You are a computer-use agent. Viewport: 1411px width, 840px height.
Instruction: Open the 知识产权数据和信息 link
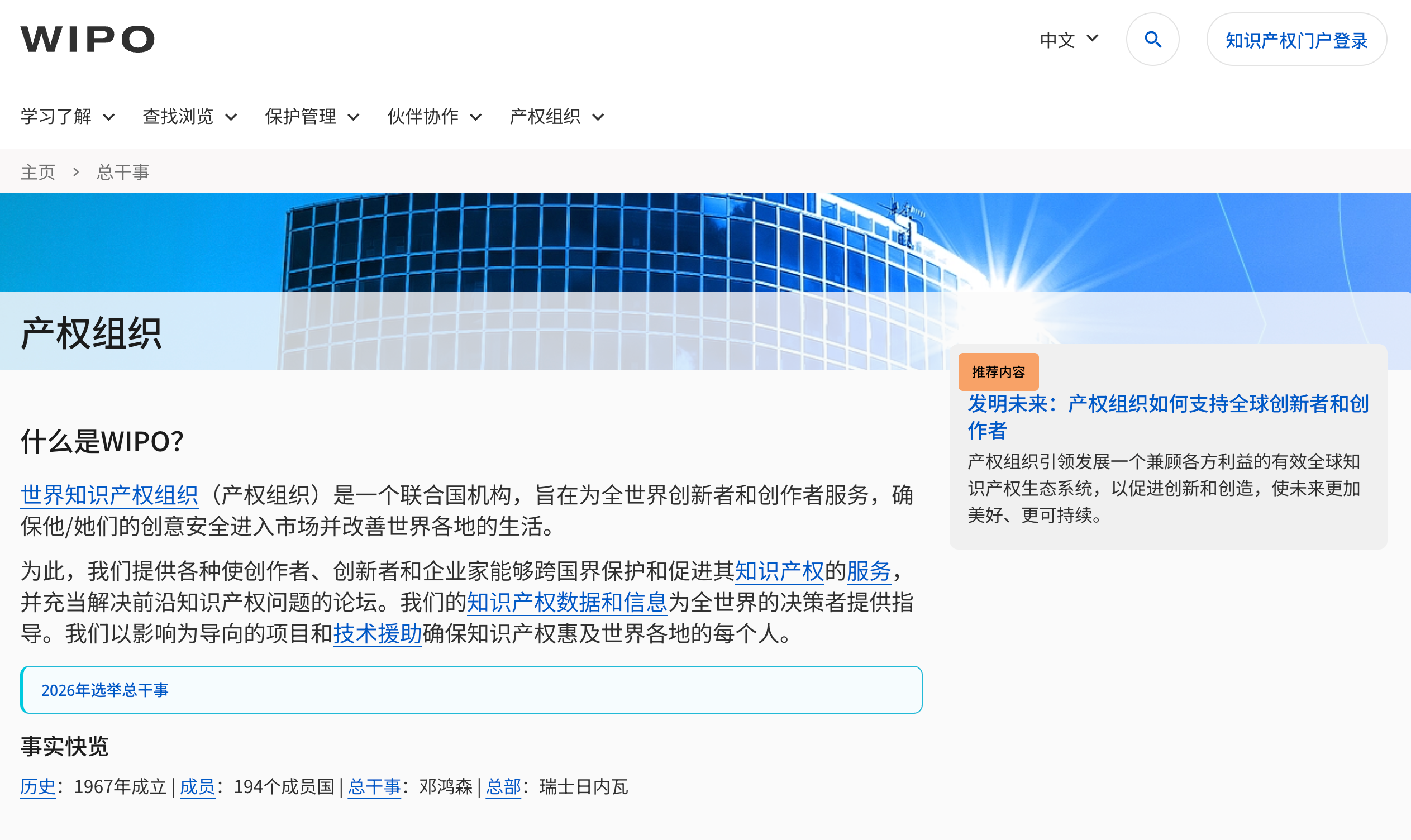(x=567, y=602)
